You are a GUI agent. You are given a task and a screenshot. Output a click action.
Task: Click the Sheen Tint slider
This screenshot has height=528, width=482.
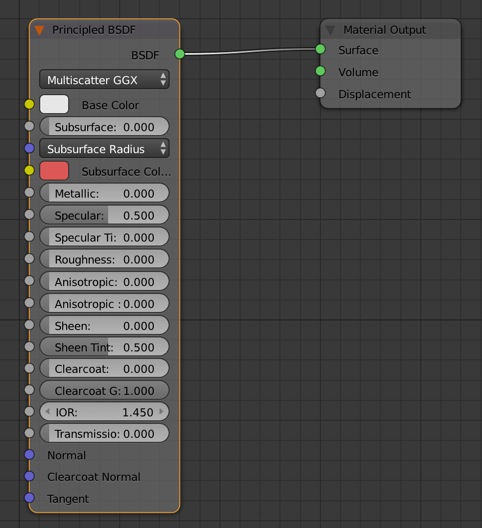pyautogui.click(x=104, y=347)
